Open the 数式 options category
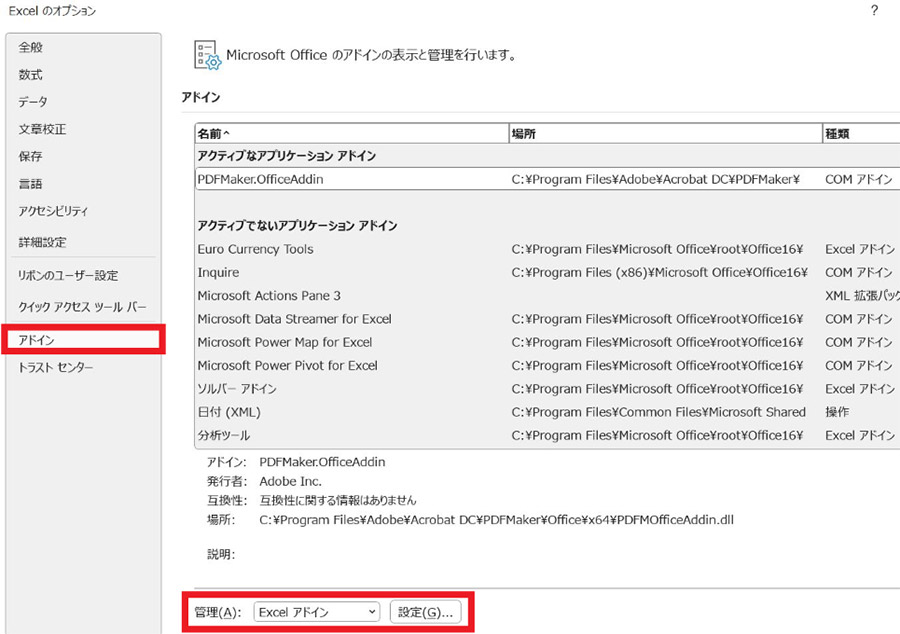Viewport: 900px width, 634px height. click(31, 75)
